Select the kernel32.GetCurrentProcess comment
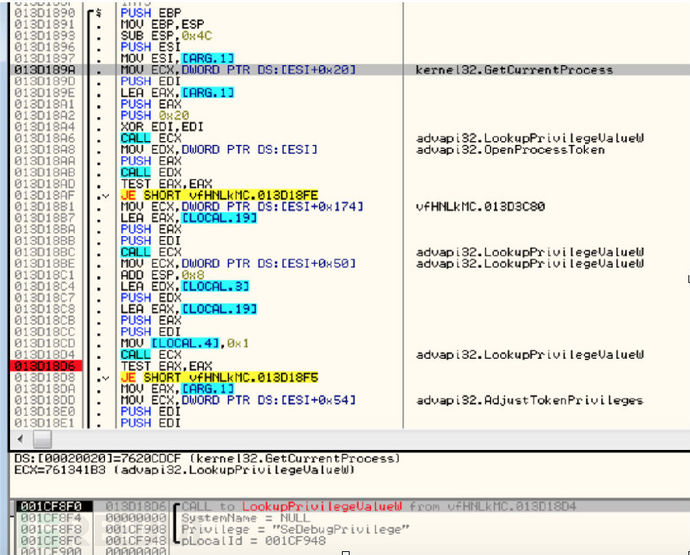This screenshot has height=555, width=690. (514, 70)
